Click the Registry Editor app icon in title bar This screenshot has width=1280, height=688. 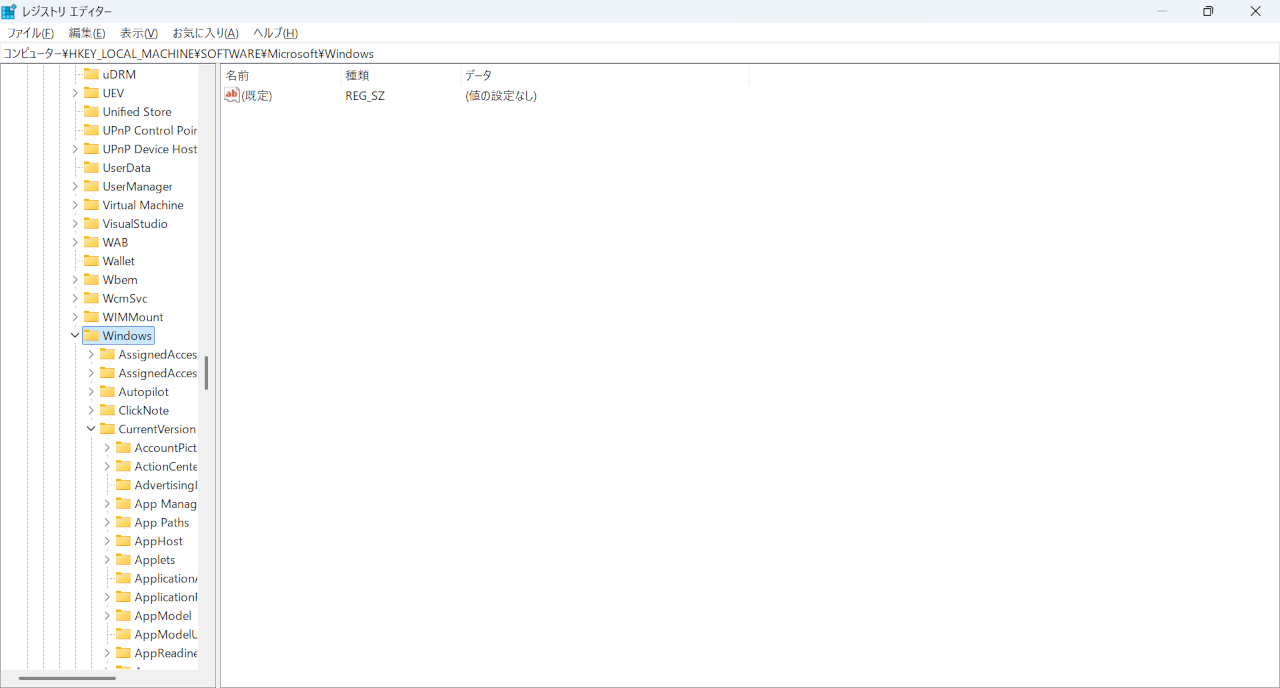click(x=9, y=11)
